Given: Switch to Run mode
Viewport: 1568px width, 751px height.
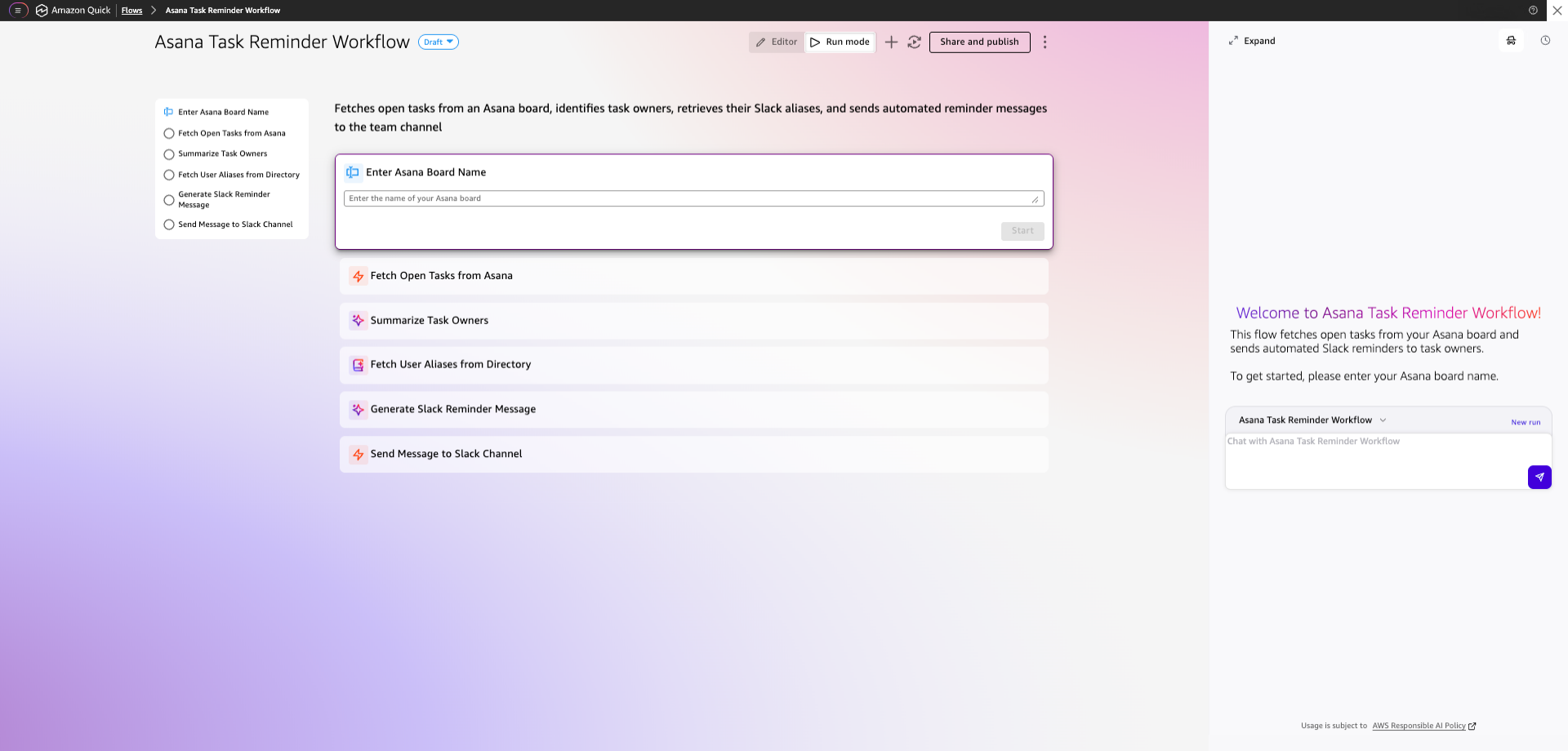Looking at the screenshot, I should pos(840,42).
